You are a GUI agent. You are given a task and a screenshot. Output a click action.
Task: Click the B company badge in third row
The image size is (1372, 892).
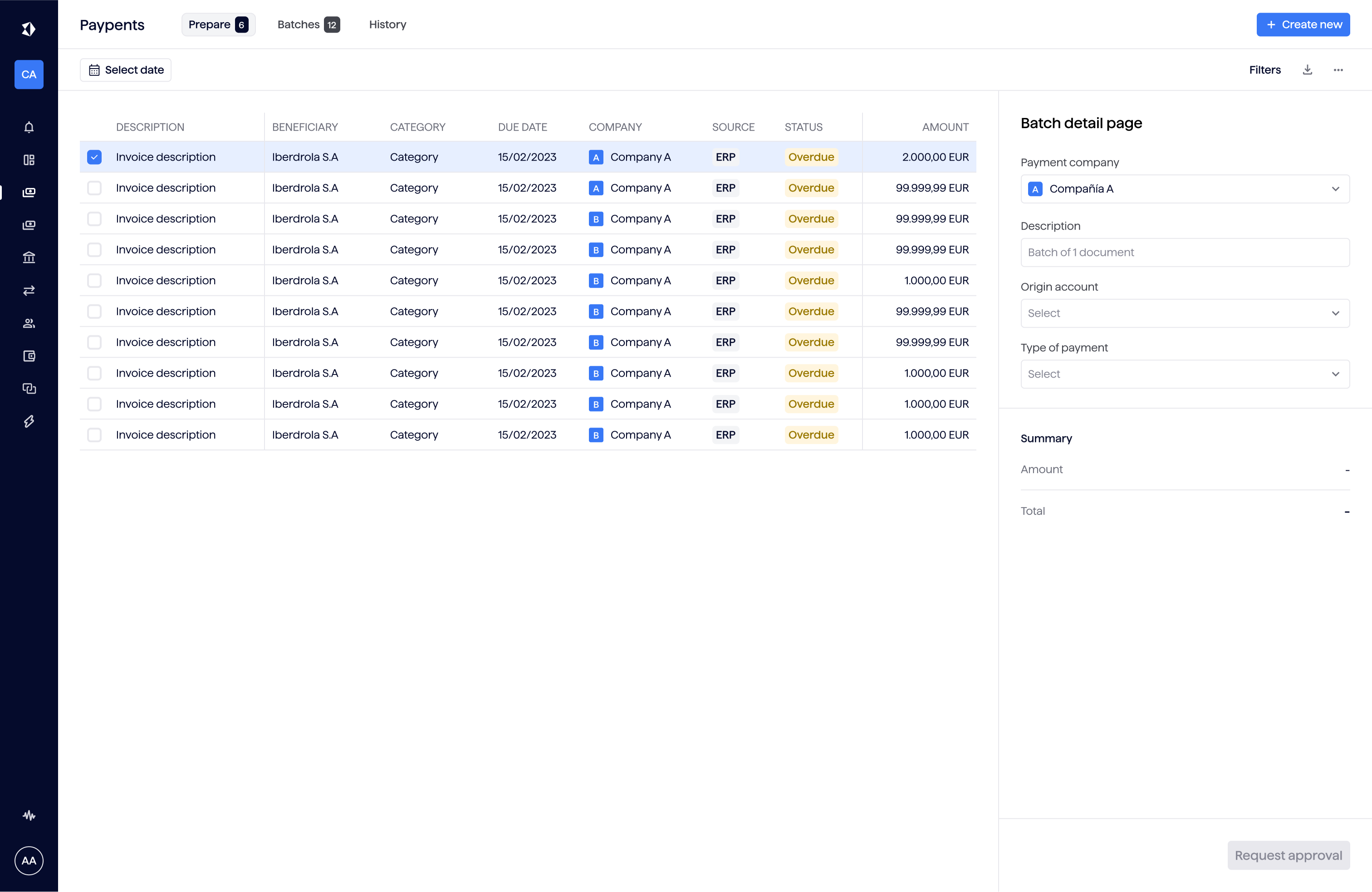[596, 218]
